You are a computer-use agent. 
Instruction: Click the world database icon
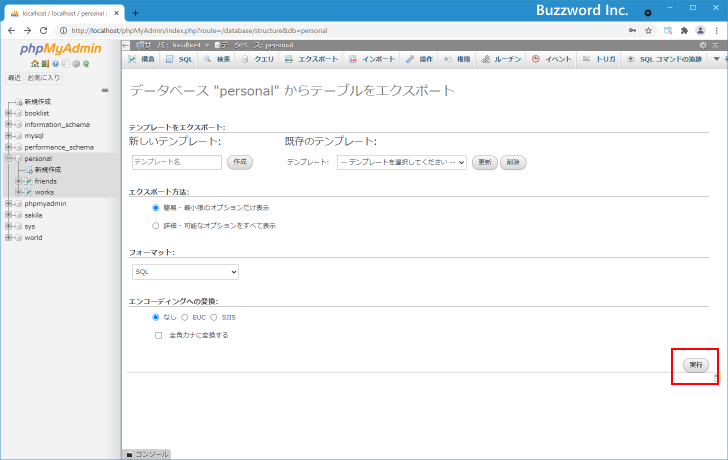19,238
